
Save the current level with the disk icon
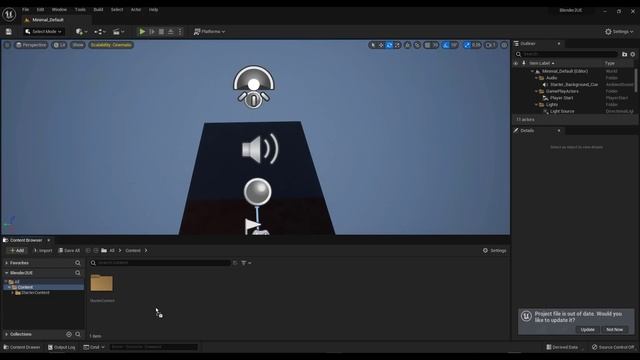(9, 31)
